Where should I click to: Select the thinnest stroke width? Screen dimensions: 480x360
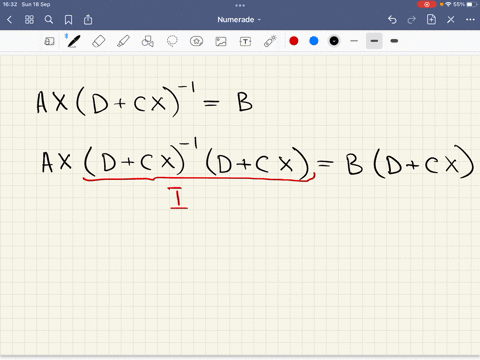[354, 41]
